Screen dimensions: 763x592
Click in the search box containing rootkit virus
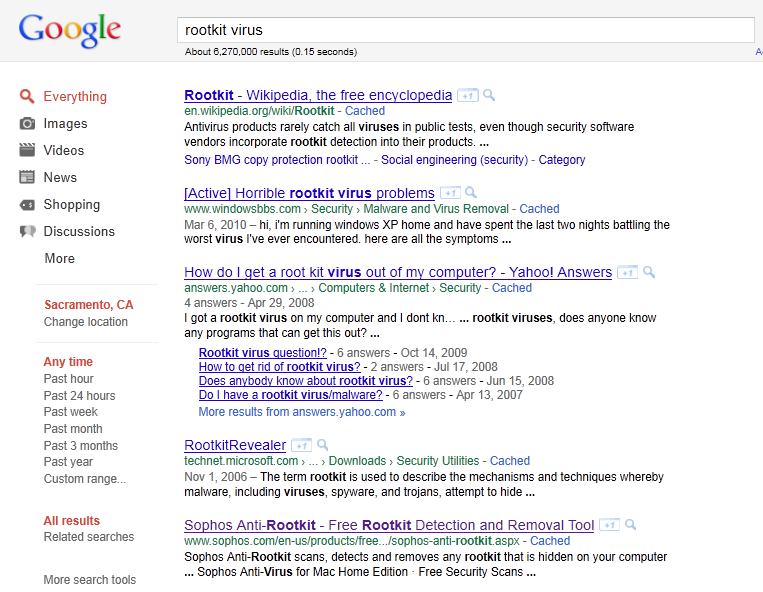point(466,30)
